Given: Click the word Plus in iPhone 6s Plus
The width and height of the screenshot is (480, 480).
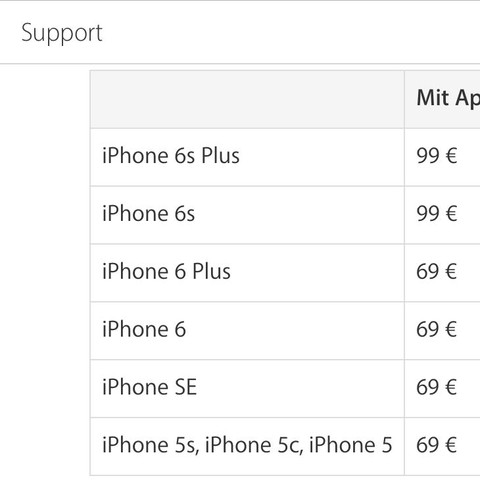Looking at the screenshot, I should tap(220, 156).
